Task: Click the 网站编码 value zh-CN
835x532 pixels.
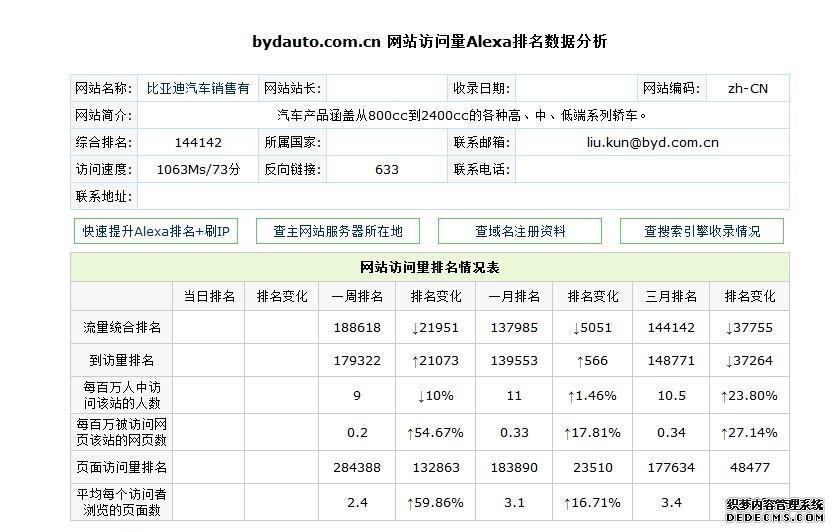Action: tap(748, 88)
